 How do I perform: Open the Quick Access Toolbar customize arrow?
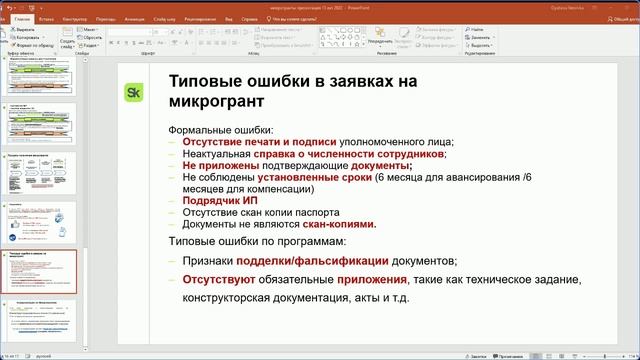41,8
